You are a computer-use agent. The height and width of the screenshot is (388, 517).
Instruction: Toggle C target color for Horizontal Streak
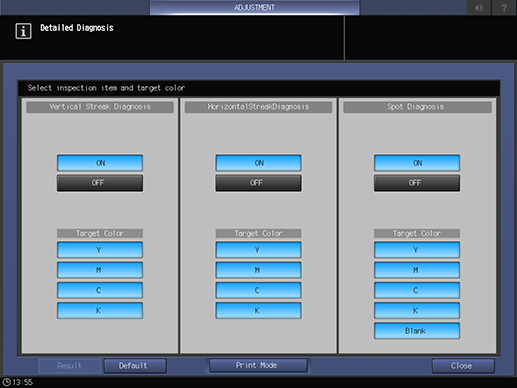pyautogui.click(x=258, y=290)
